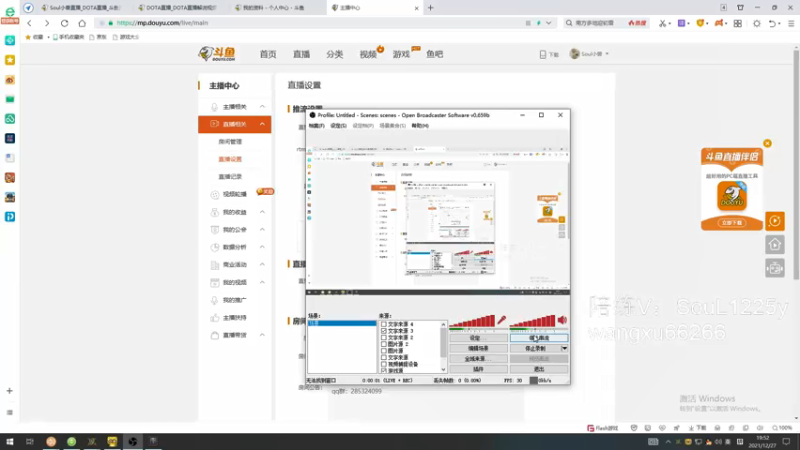This screenshot has width=800, height=450.
Task: Open 分类 in Douyu navigation
Action: coord(335,54)
